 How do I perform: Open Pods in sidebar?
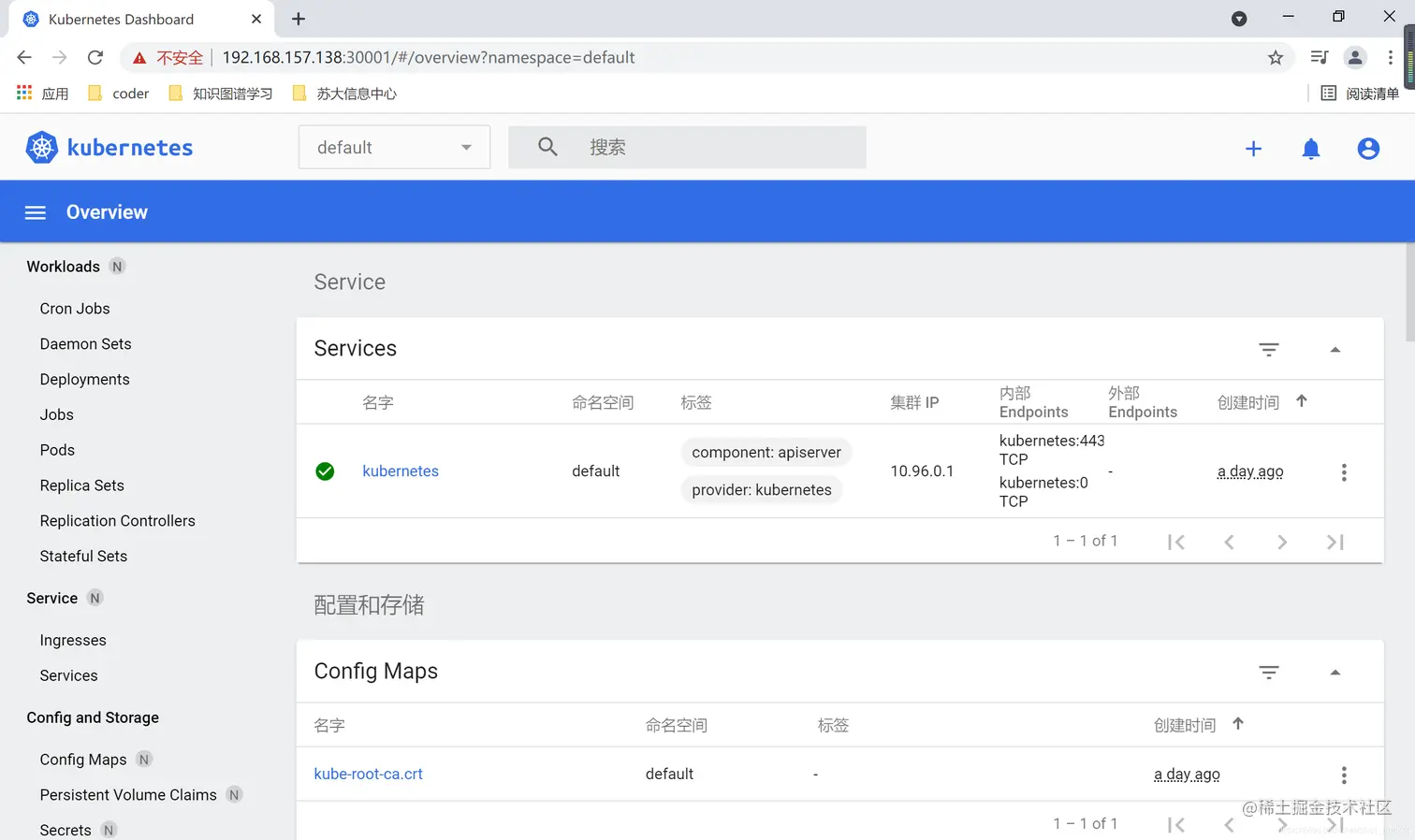point(57,450)
